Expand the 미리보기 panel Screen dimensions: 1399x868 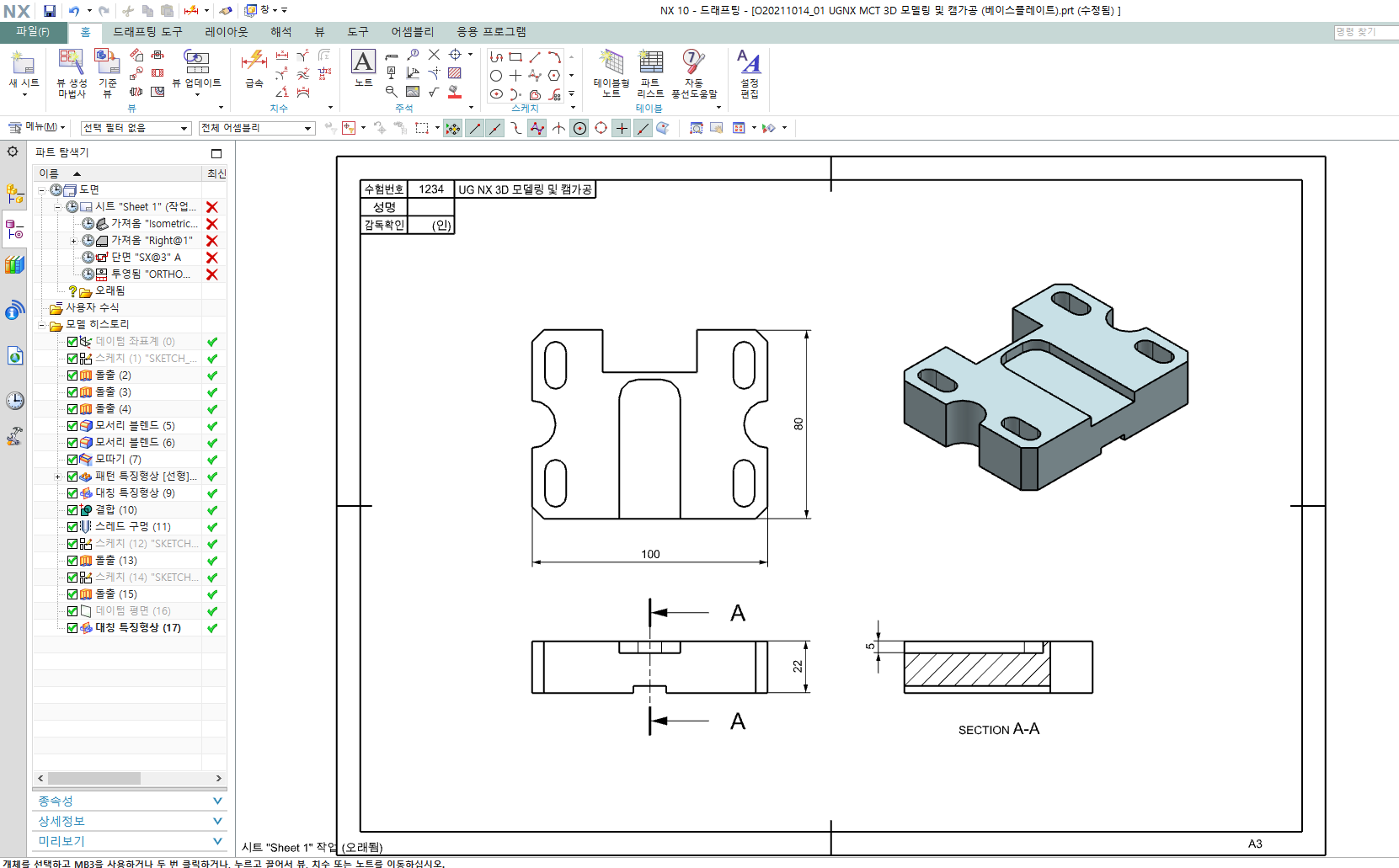click(130, 841)
